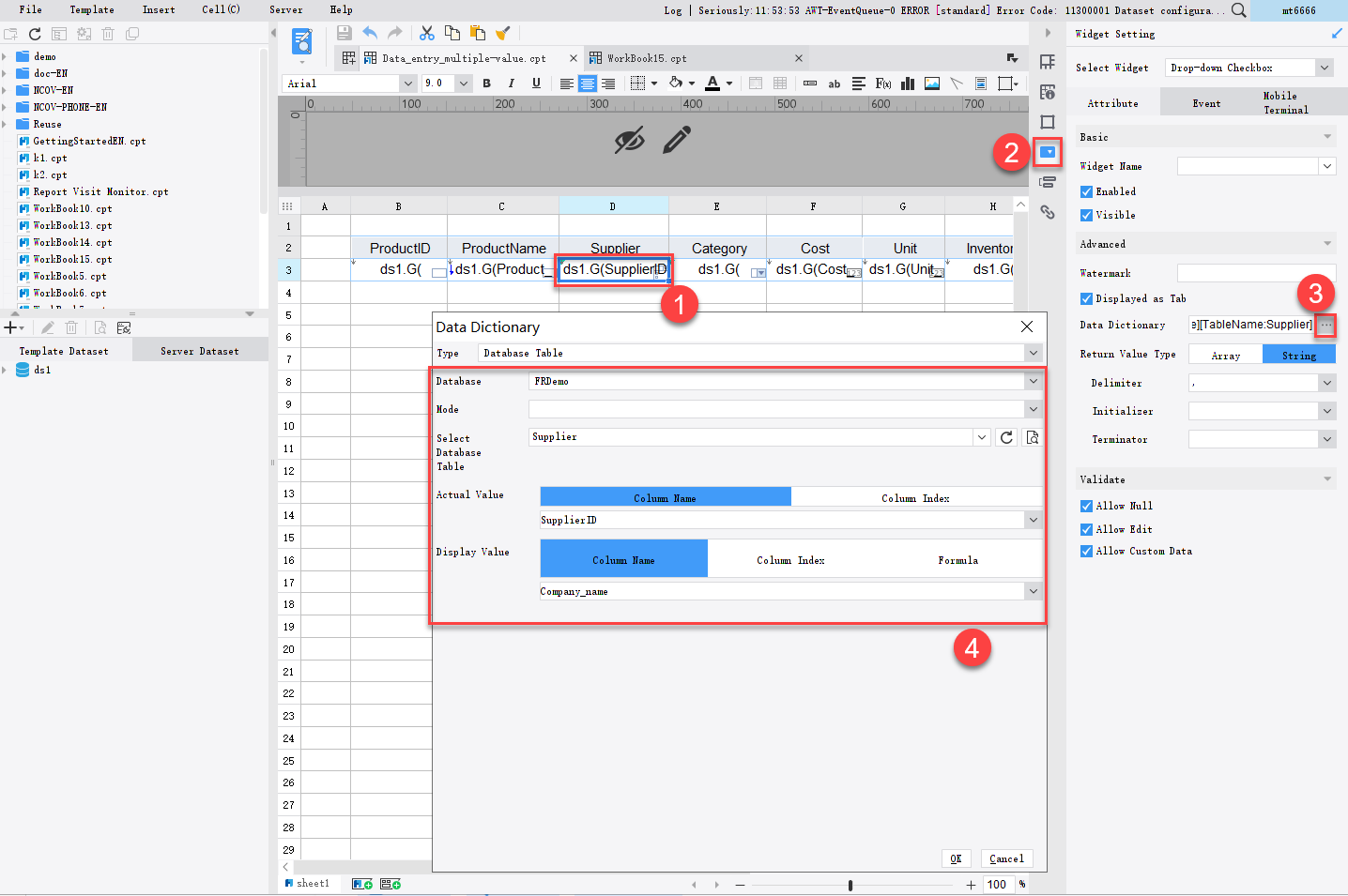1348x896 pixels.
Task: Click the zoom slider handle
Action: tap(850, 885)
